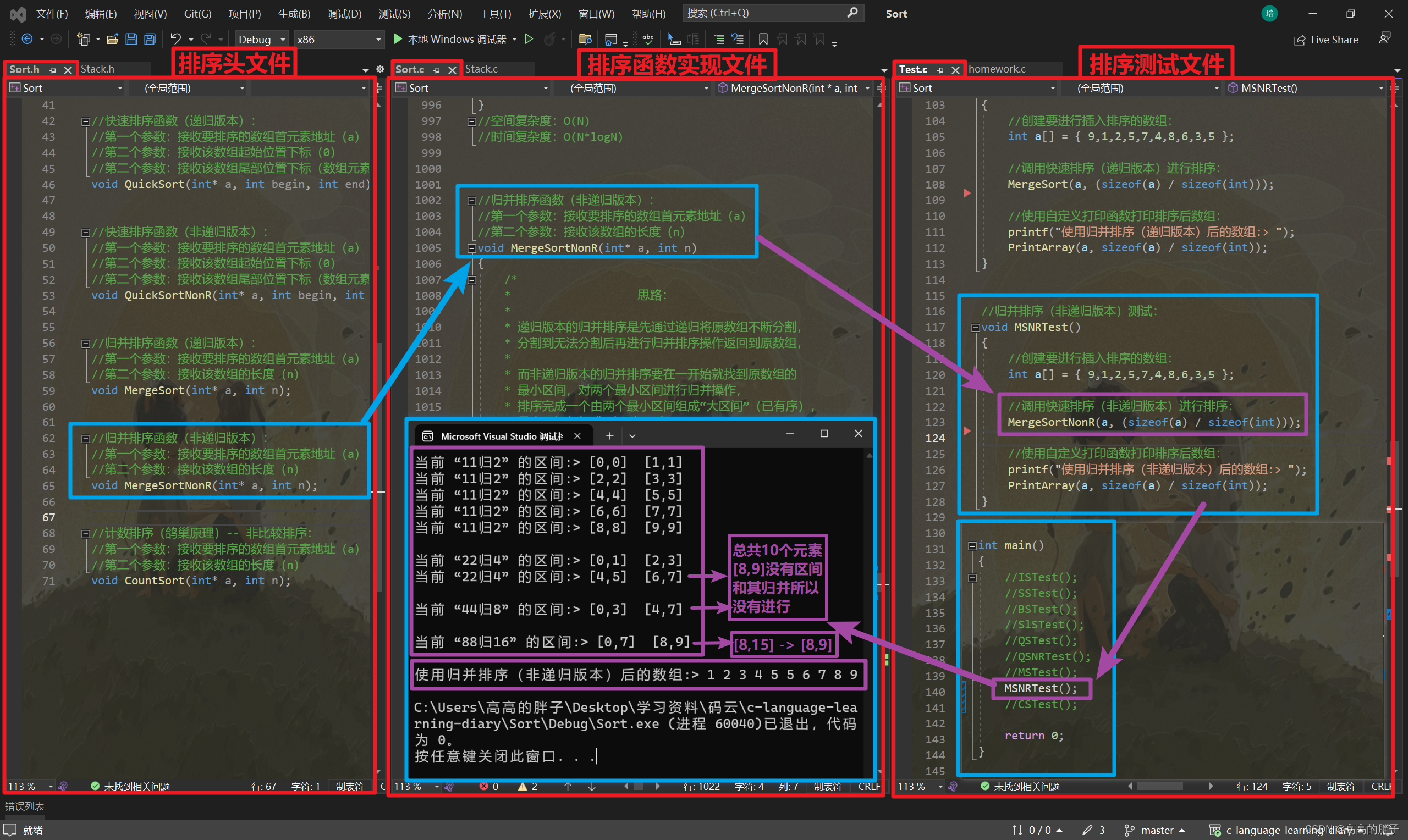Switch to the homework.c tab
The width and height of the screenshot is (1408, 840).
coord(997,69)
